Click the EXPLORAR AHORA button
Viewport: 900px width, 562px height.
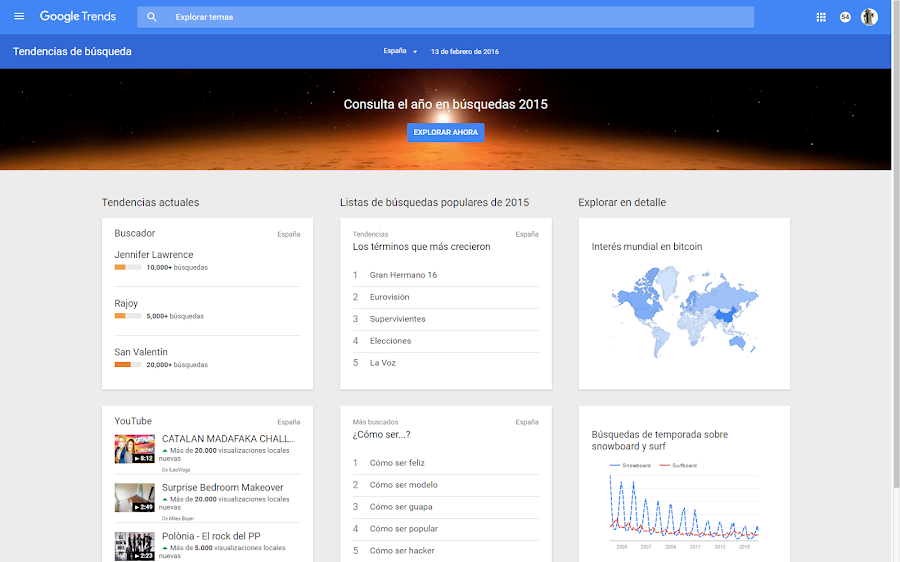(445, 132)
